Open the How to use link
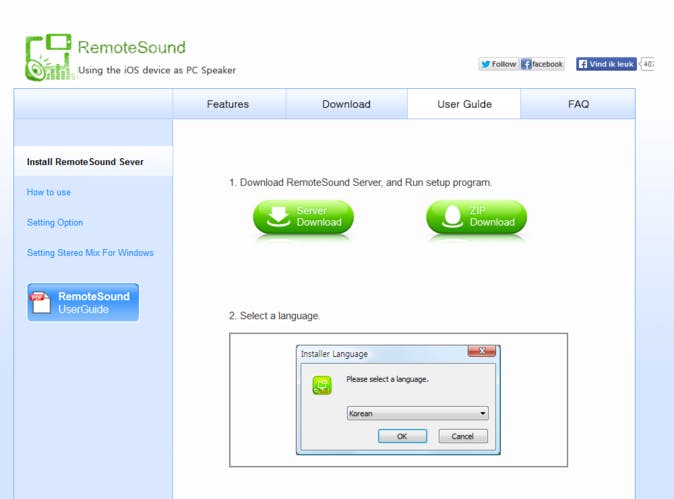Image resolution: width=674 pixels, height=499 pixels. click(x=49, y=192)
